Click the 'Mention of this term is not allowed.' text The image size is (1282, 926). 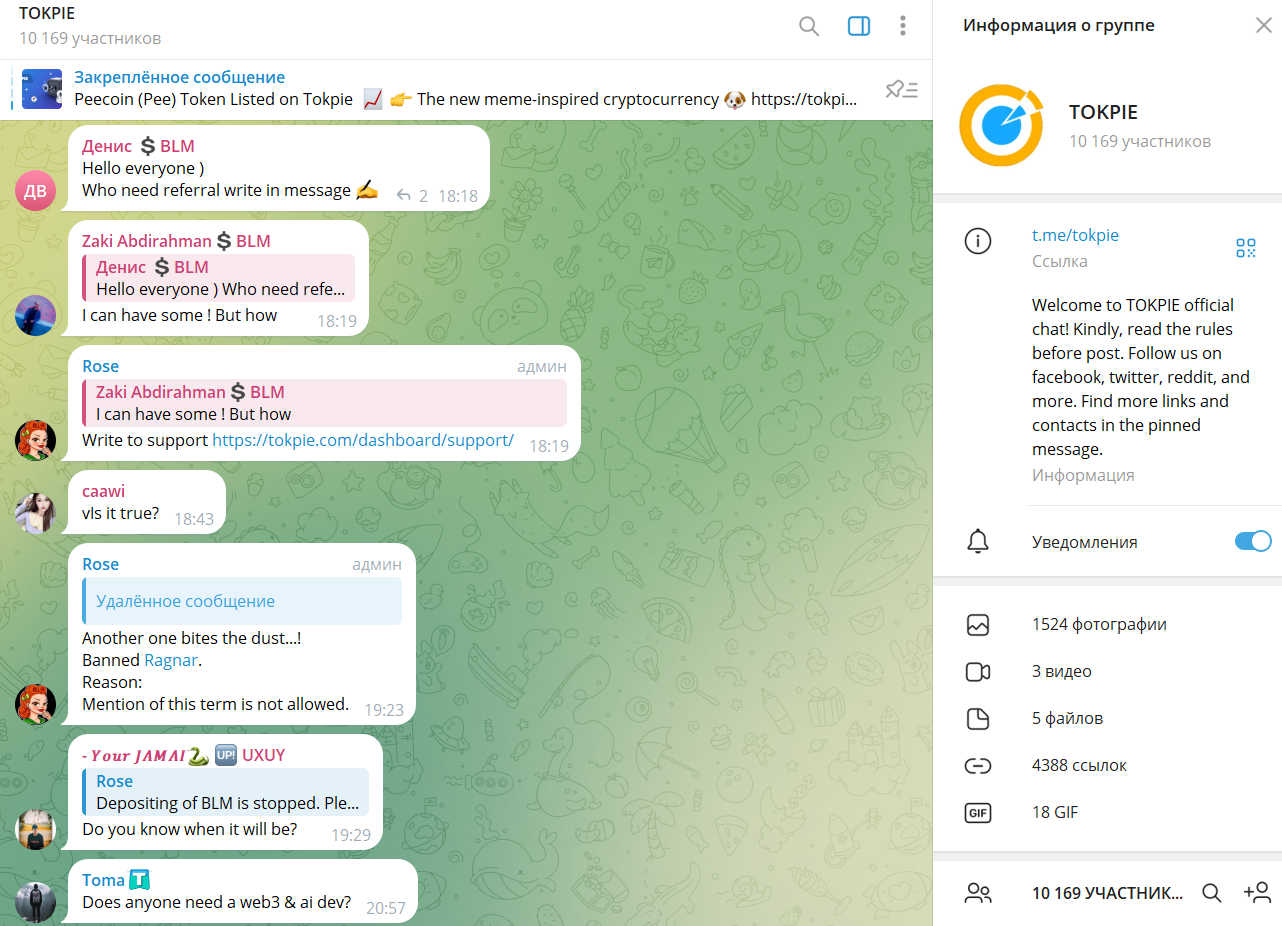point(215,704)
